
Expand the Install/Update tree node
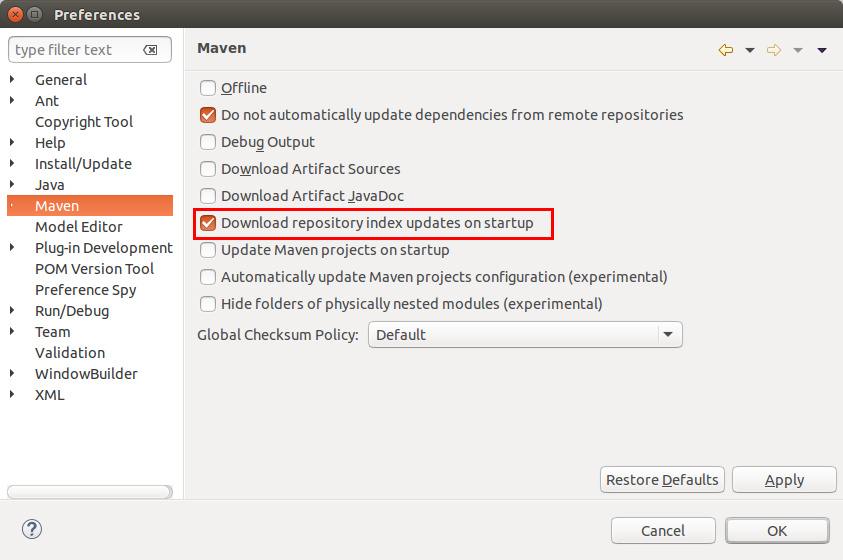(12, 163)
